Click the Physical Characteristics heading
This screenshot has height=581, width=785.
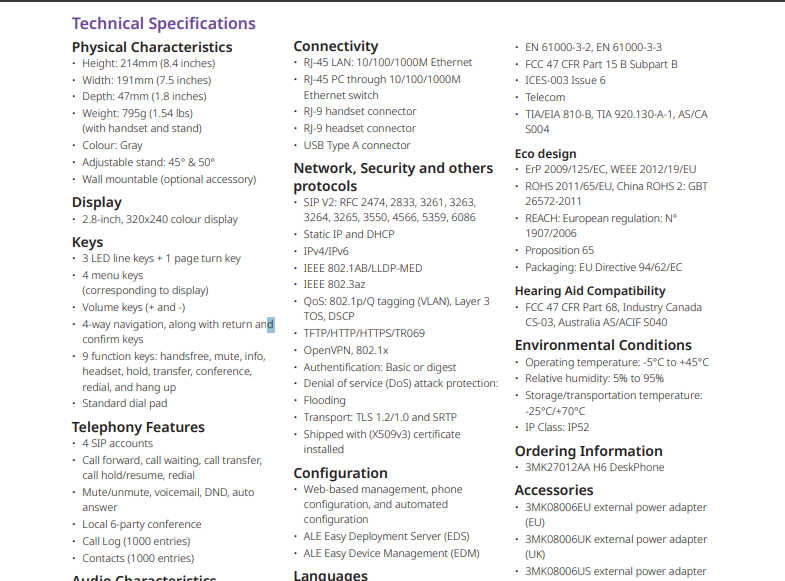tap(152, 47)
